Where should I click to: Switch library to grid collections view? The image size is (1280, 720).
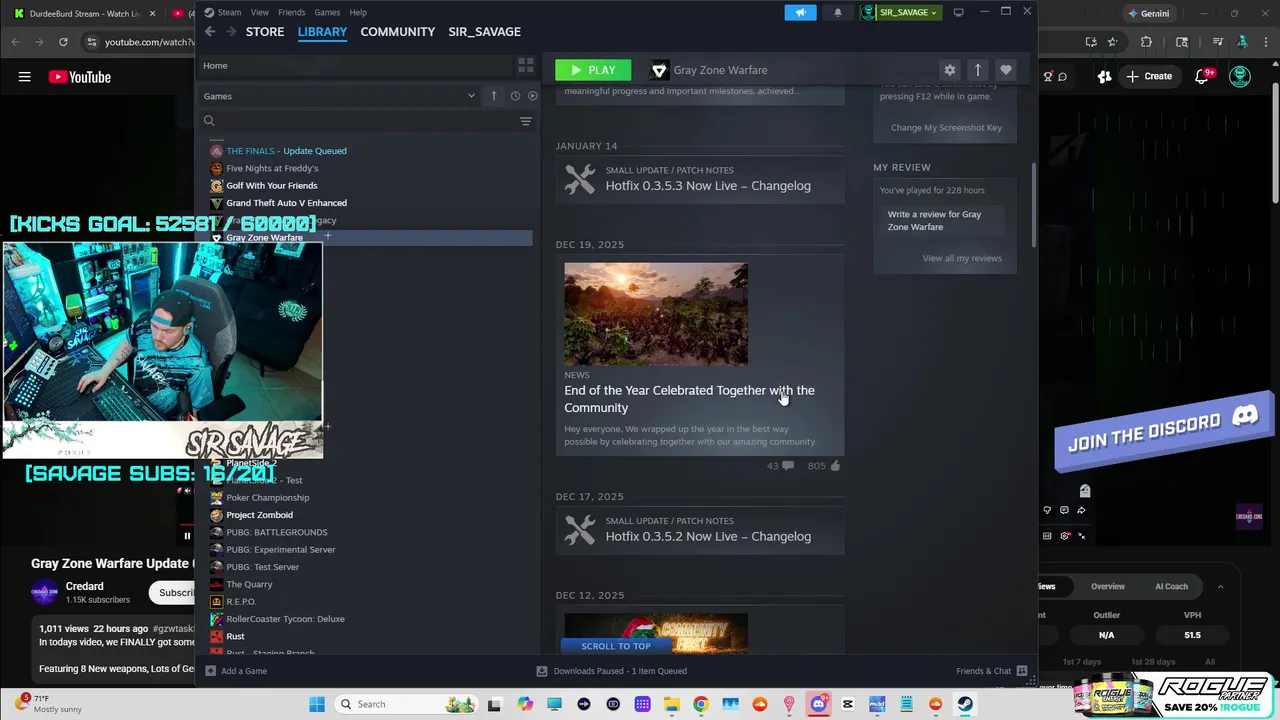pyautogui.click(x=525, y=65)
